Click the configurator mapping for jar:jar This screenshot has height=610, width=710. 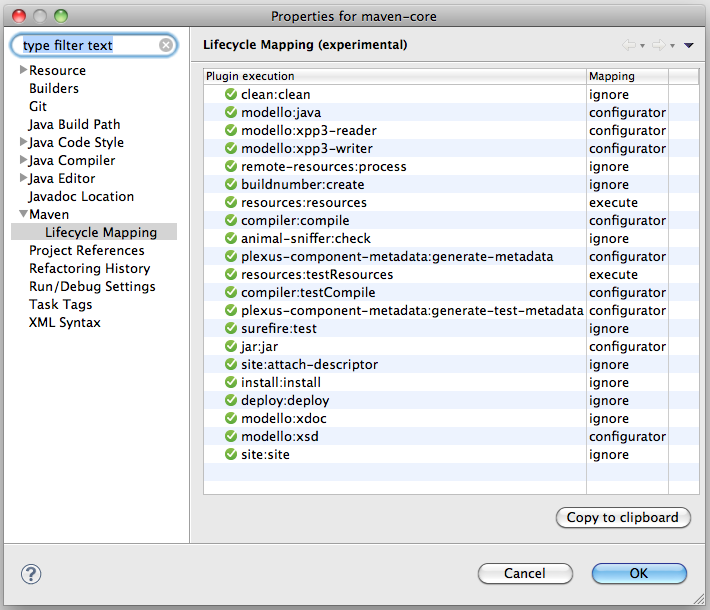pos(628,346)
